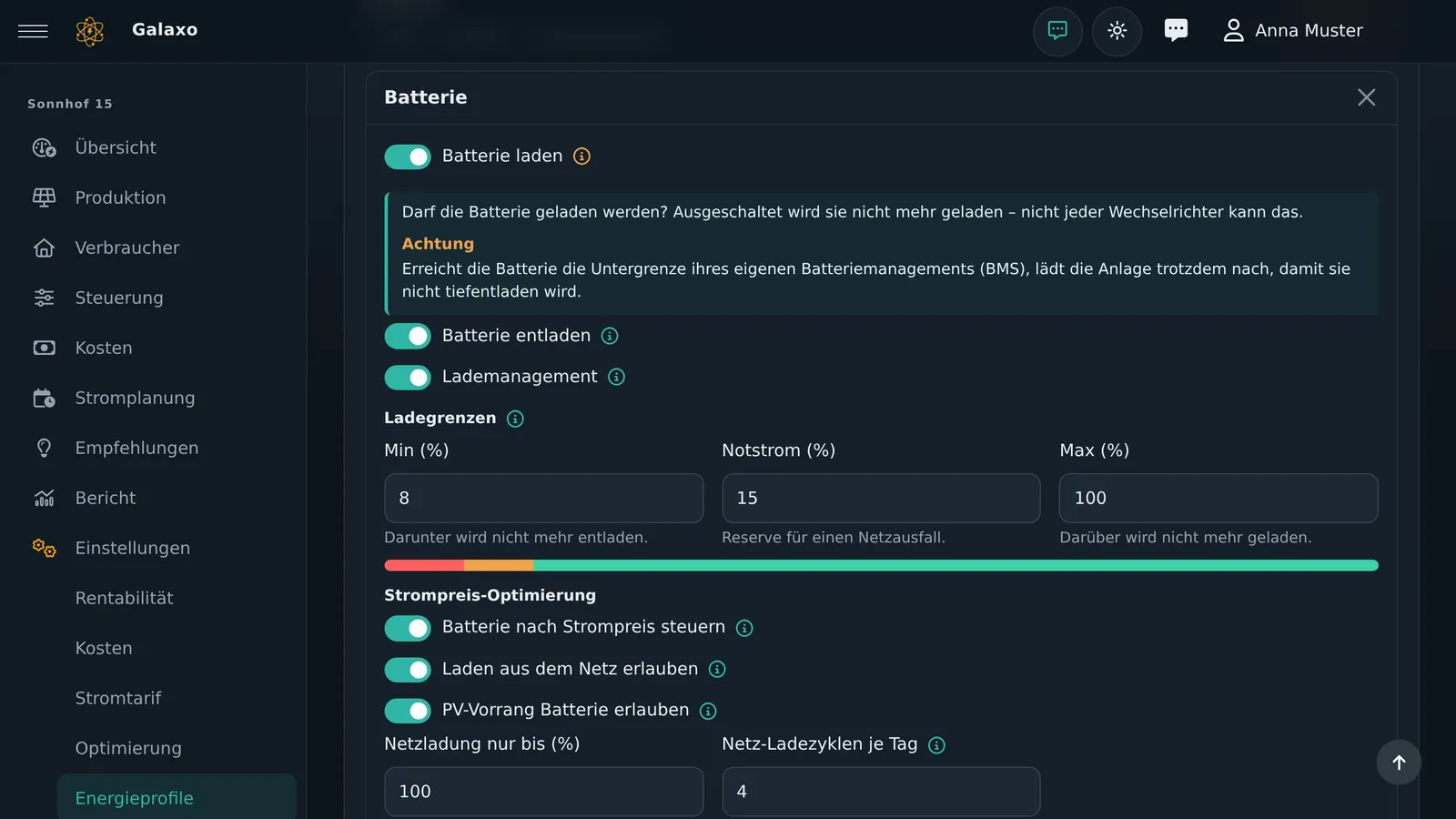
Task: Select the Energieprofile subpage
Action: 177,798
